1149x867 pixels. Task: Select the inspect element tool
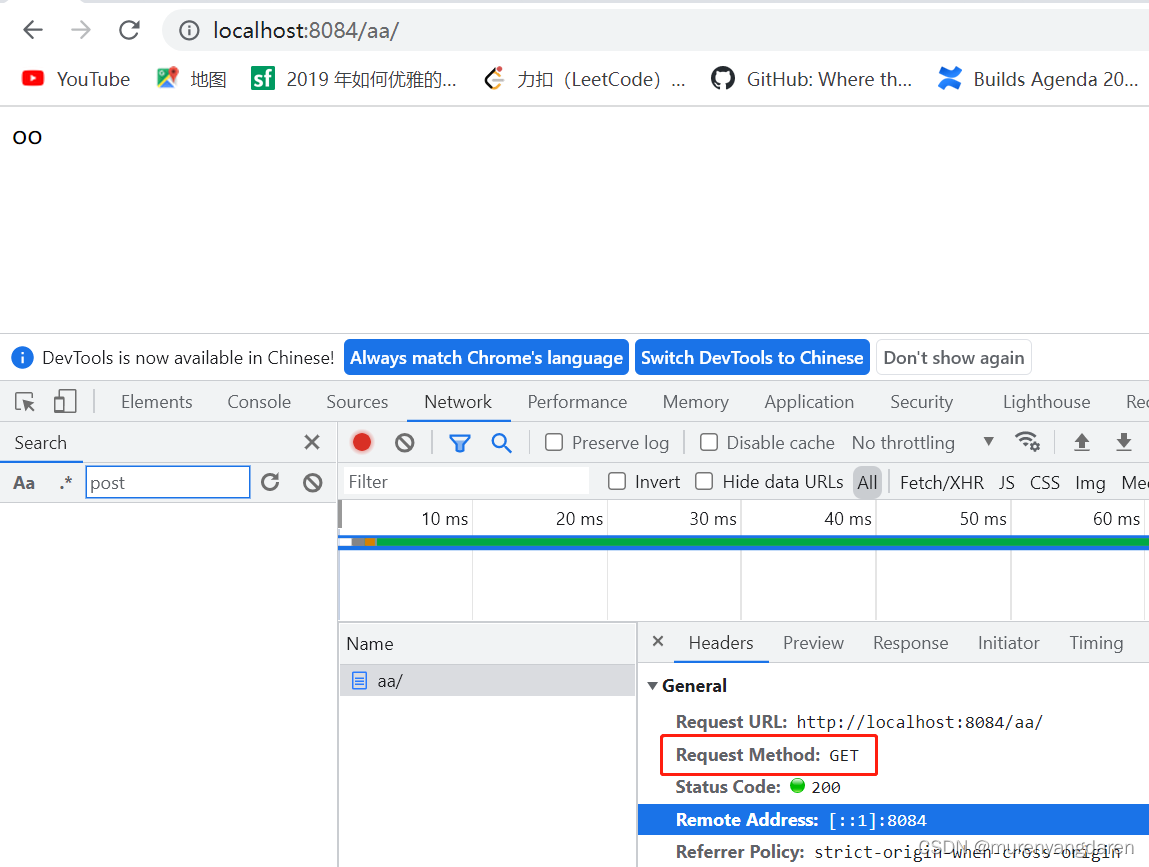(24, 401)
